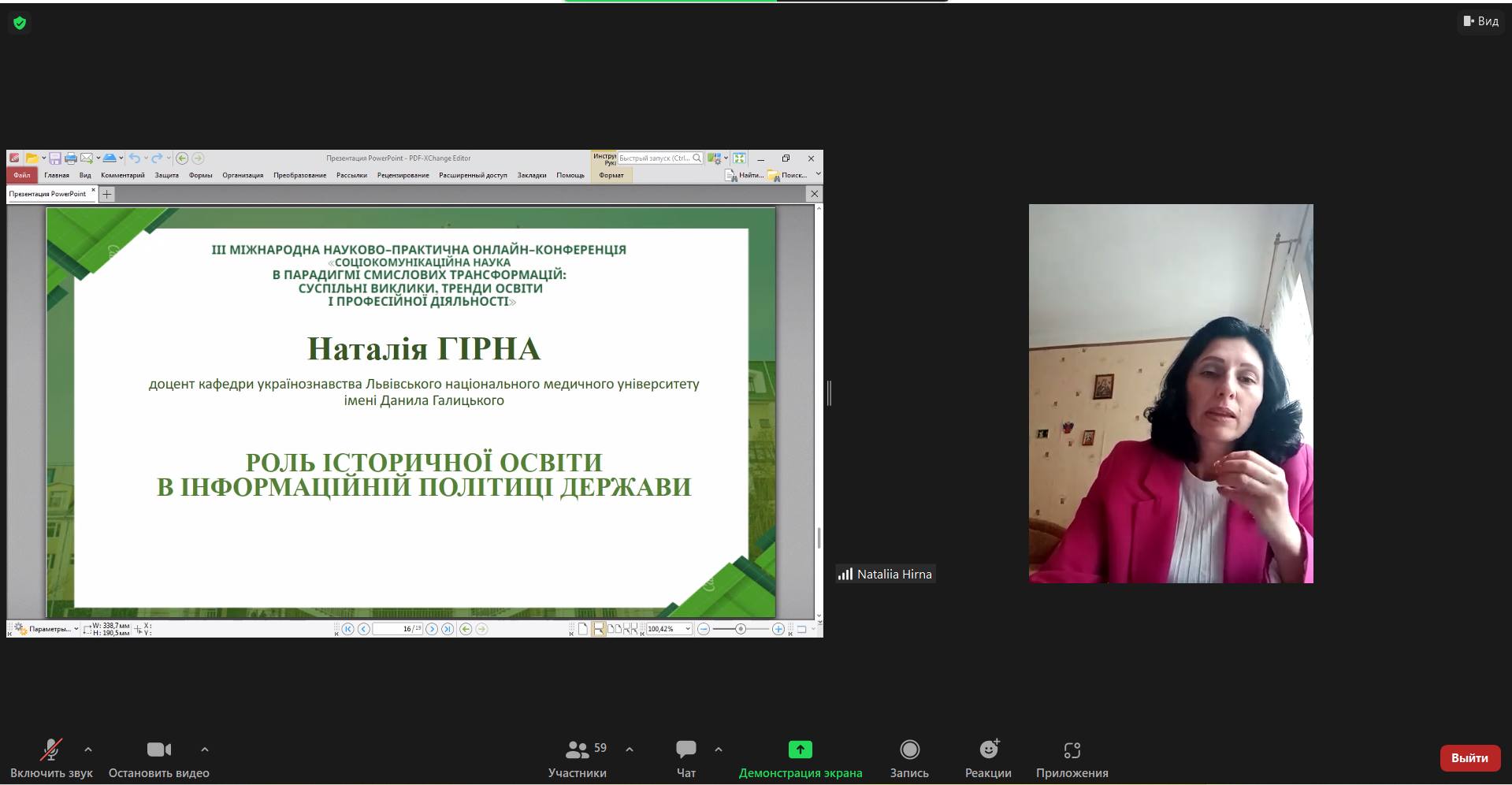Print icon in PDF-XChange toolbar
Screen dimensions: 1512x785
tap(71, 158)
